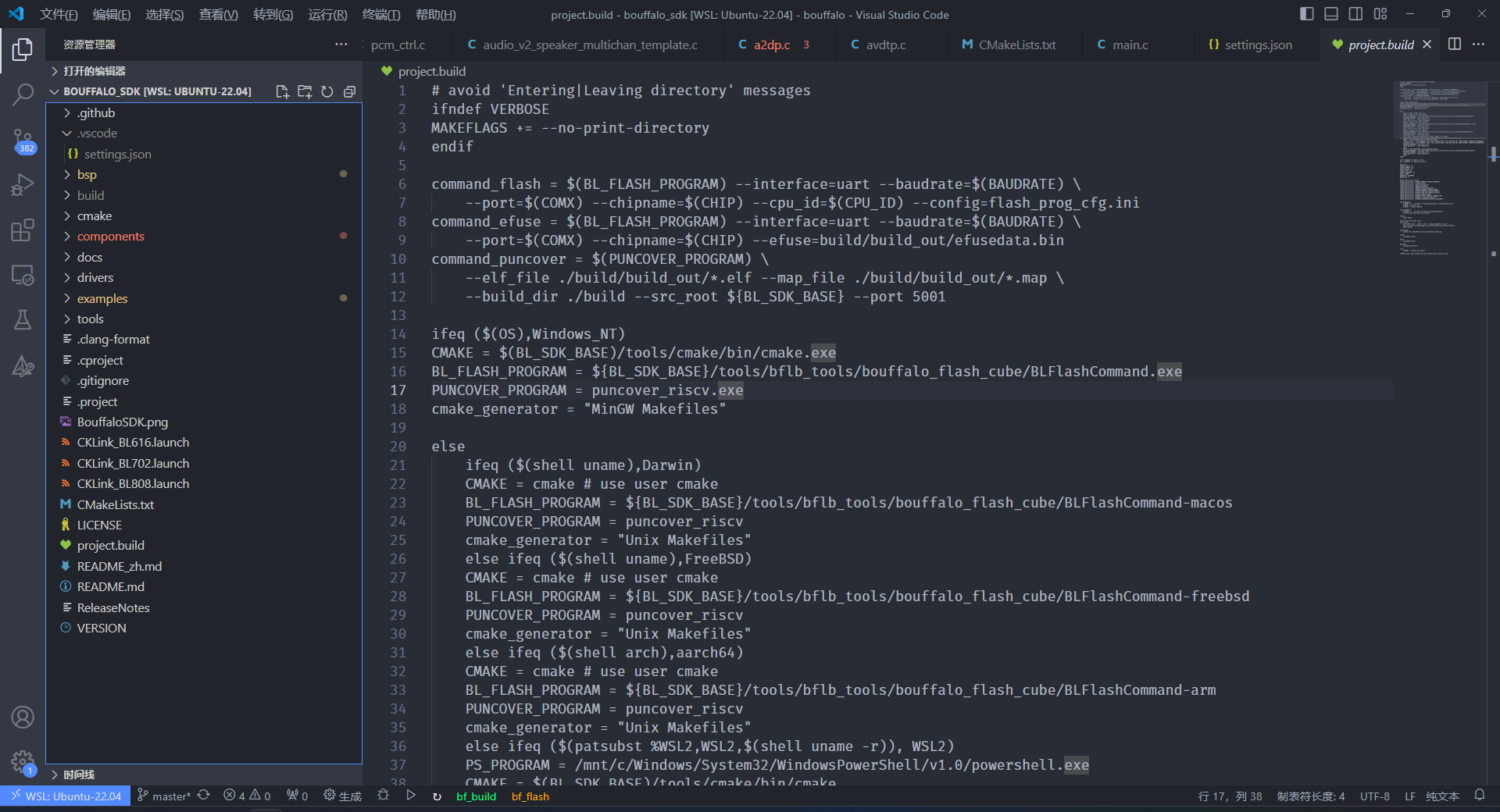Open the Explorer view in activity bar
The height and width of the screenshot is (812, 1500).
23,50
